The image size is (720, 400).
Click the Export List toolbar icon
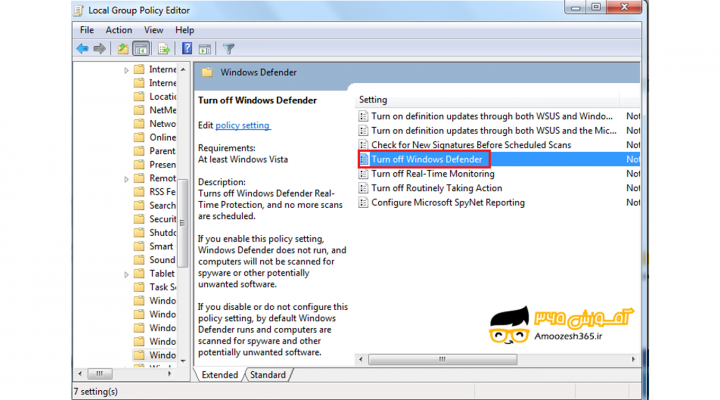coord(164,49)
